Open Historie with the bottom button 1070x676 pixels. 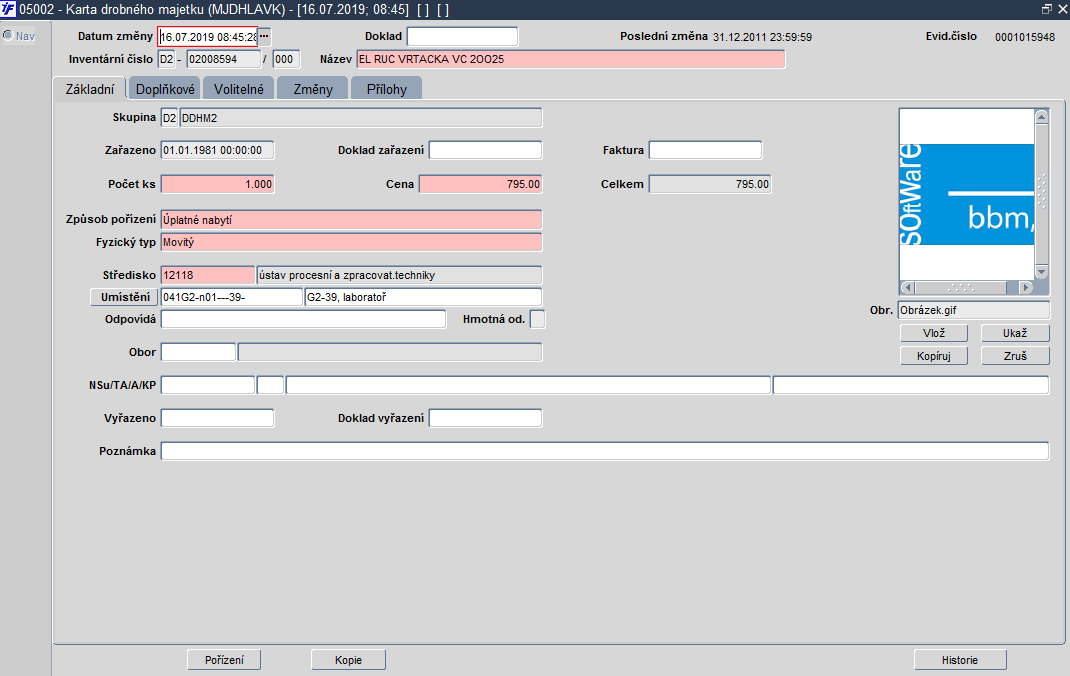[x=960, y=660]
